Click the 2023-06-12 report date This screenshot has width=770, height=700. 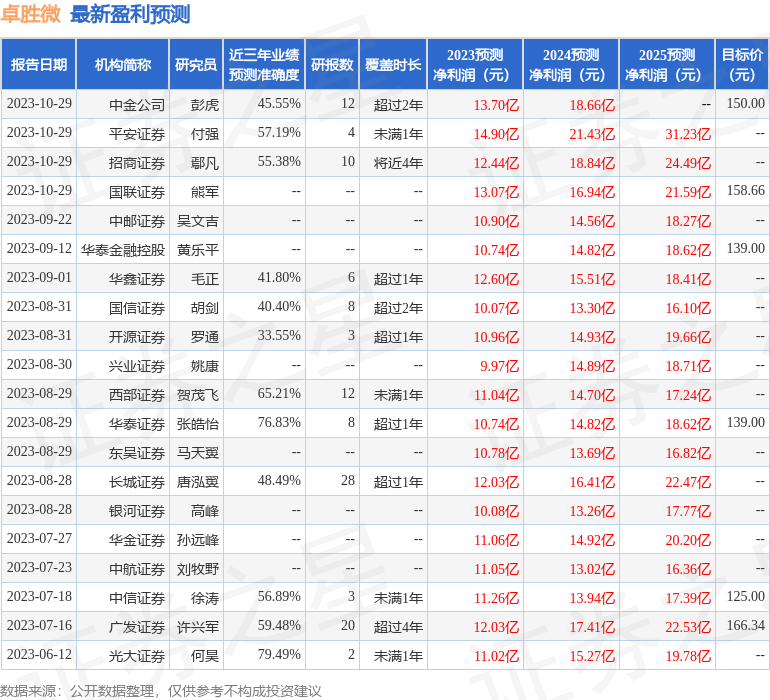tap(39, 654)
